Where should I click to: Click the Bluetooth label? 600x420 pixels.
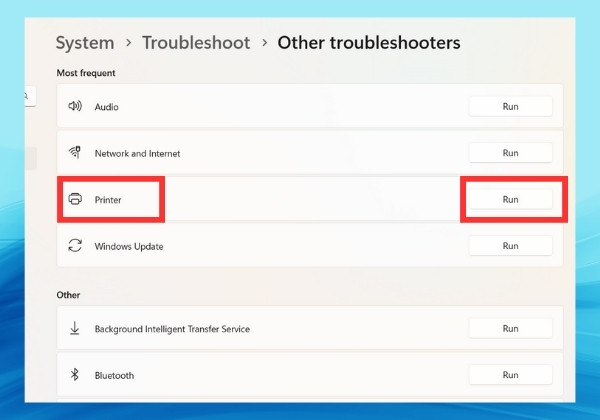[114, 376]
